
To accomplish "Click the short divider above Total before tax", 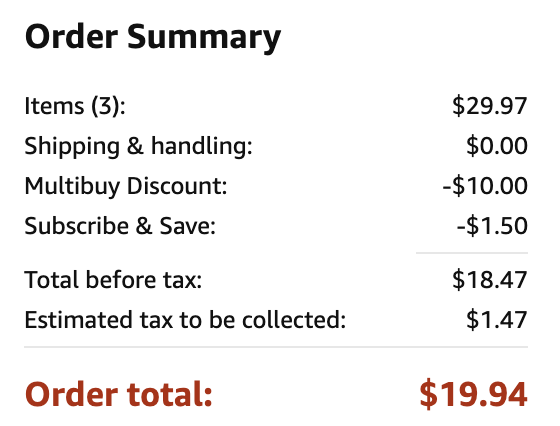I will pyautogui.click(x=472, y=253).
